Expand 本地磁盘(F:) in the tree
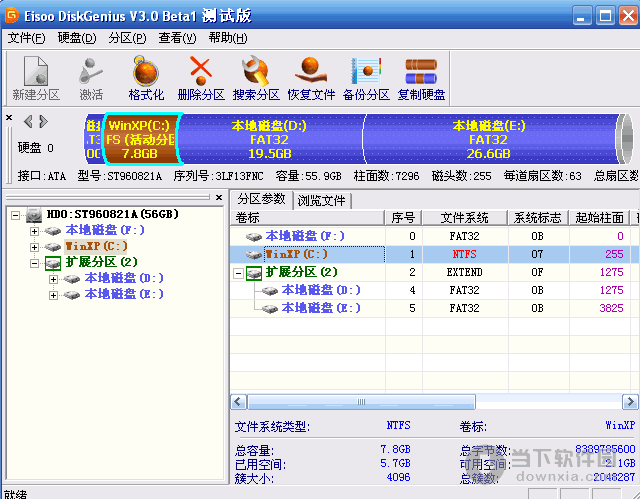The height and width of the screenshot is (499, 640). (x=34, y=231)
